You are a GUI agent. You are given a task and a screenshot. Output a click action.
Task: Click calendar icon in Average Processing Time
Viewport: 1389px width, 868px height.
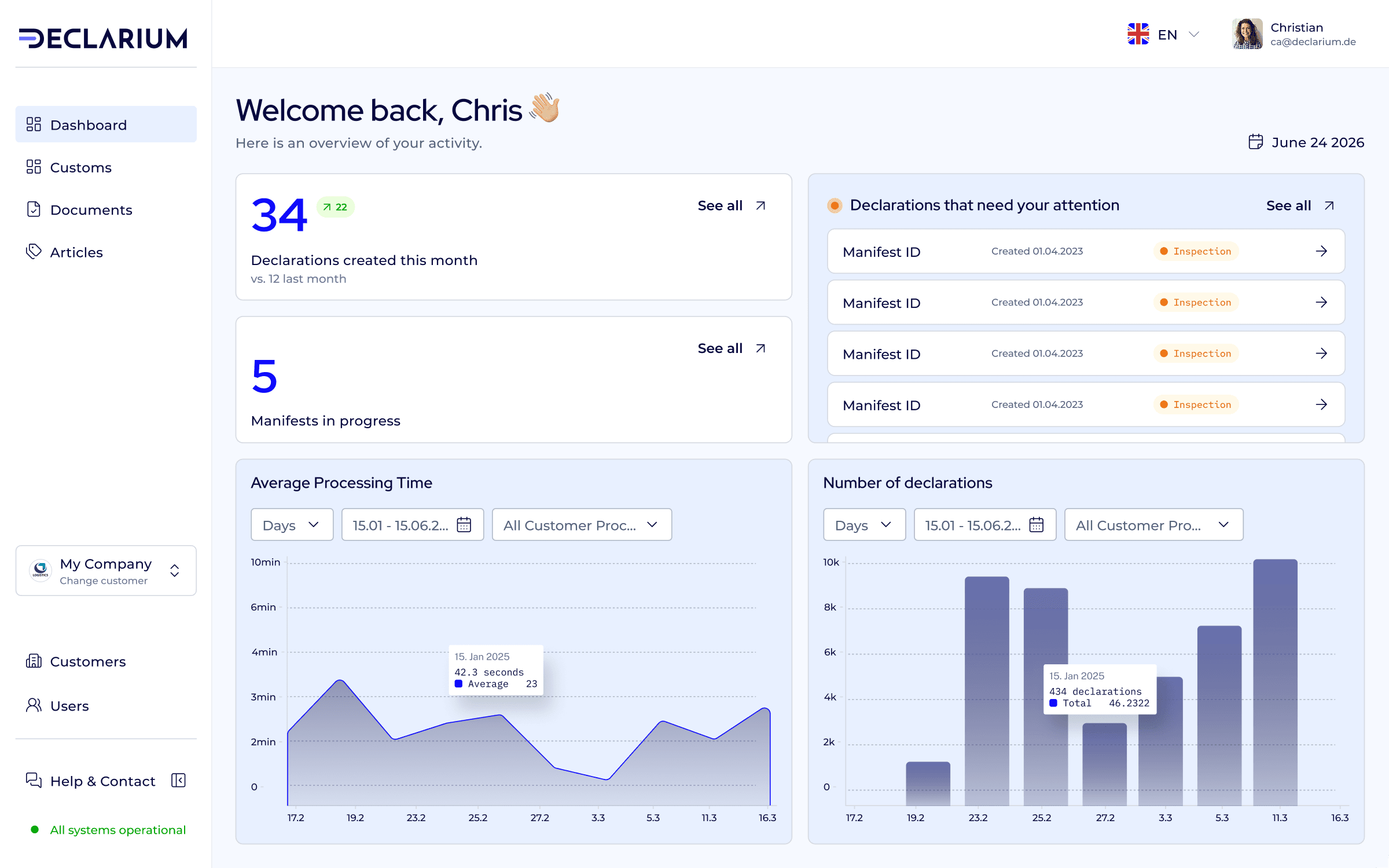464,525
